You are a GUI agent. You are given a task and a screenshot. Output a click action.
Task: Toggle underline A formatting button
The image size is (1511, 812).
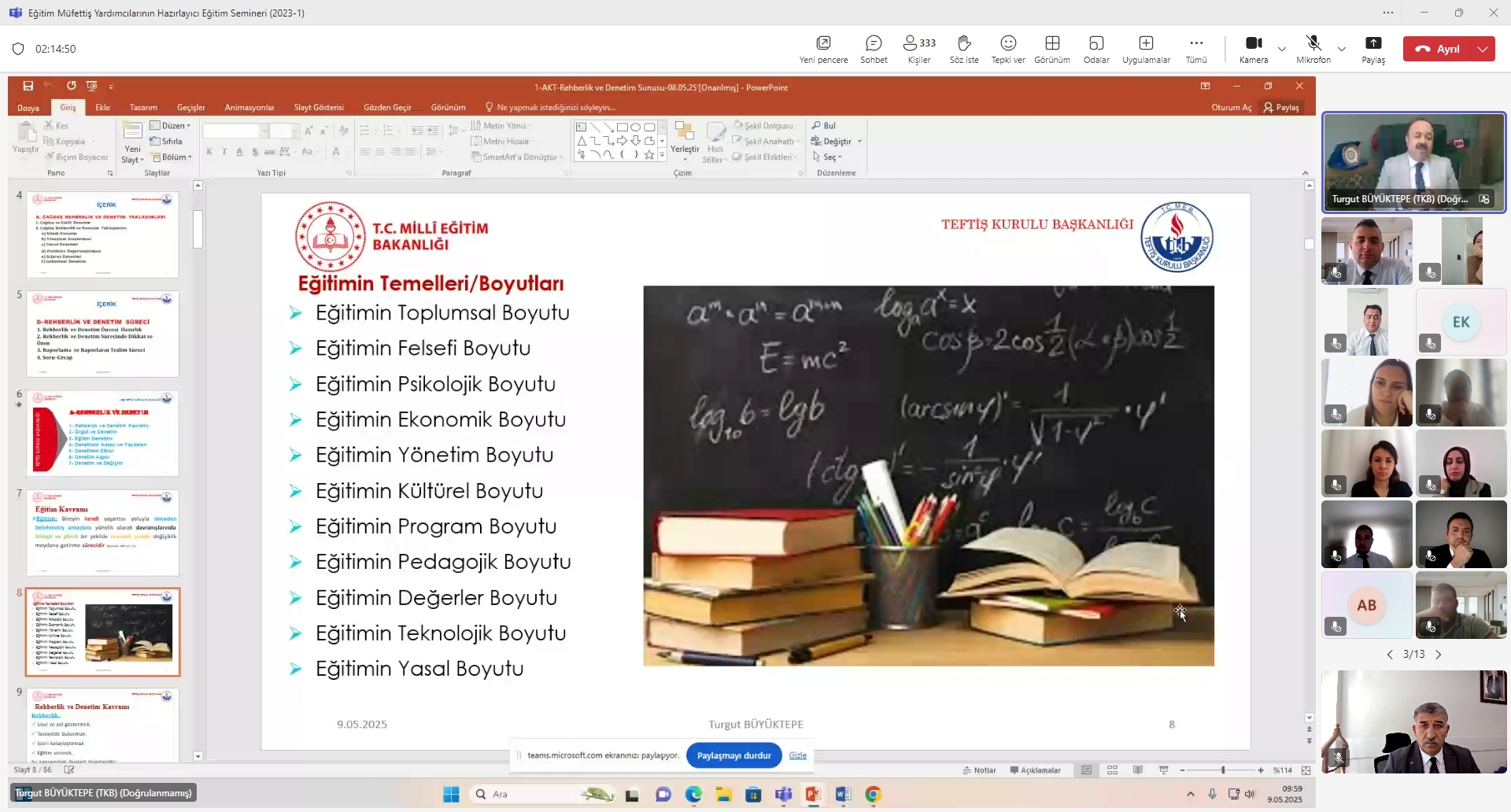pyautogui.click(x=239, y=152)
